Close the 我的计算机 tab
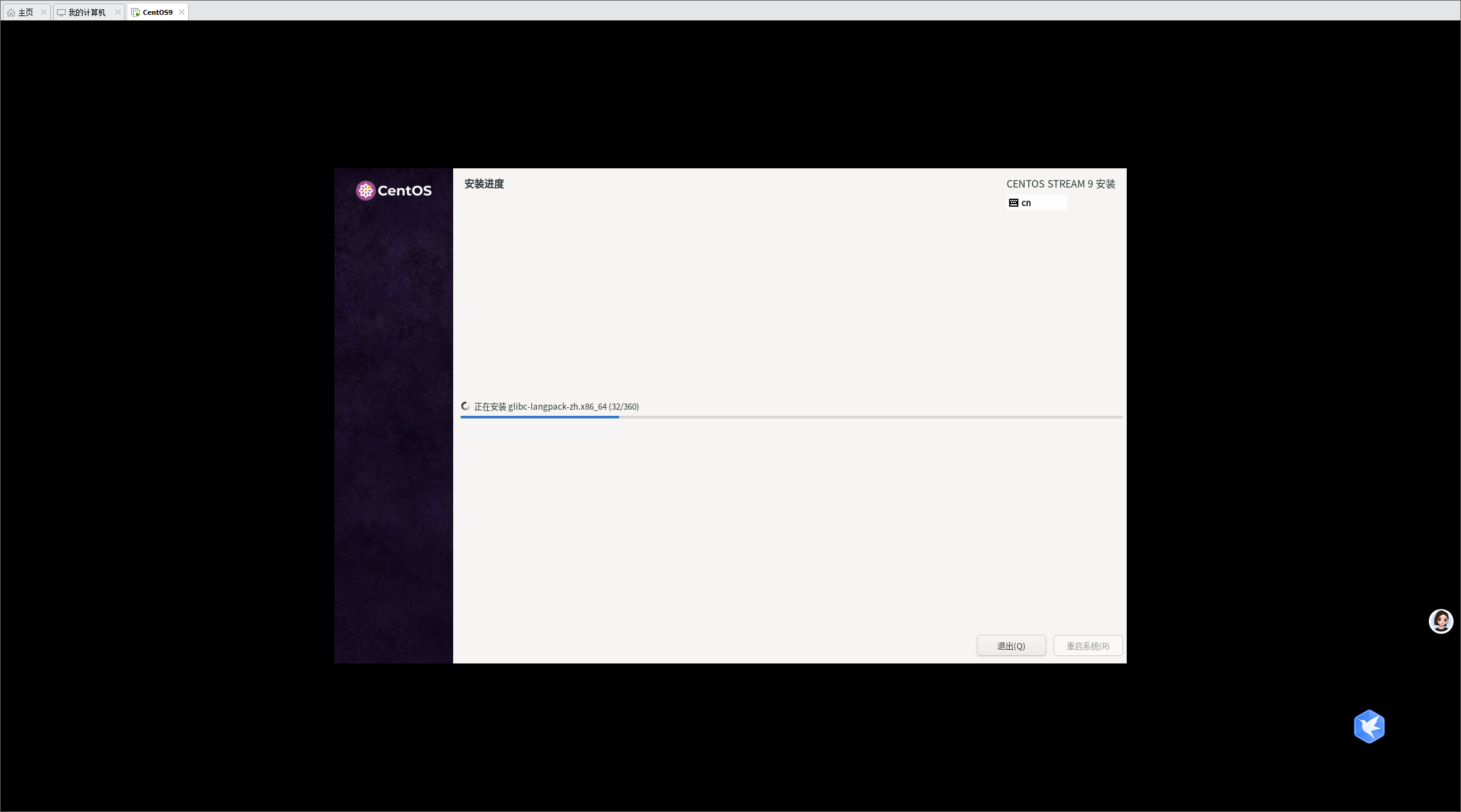Image resolution: width=1461 pixels, height=812 pixels. [x=118, y=12]
